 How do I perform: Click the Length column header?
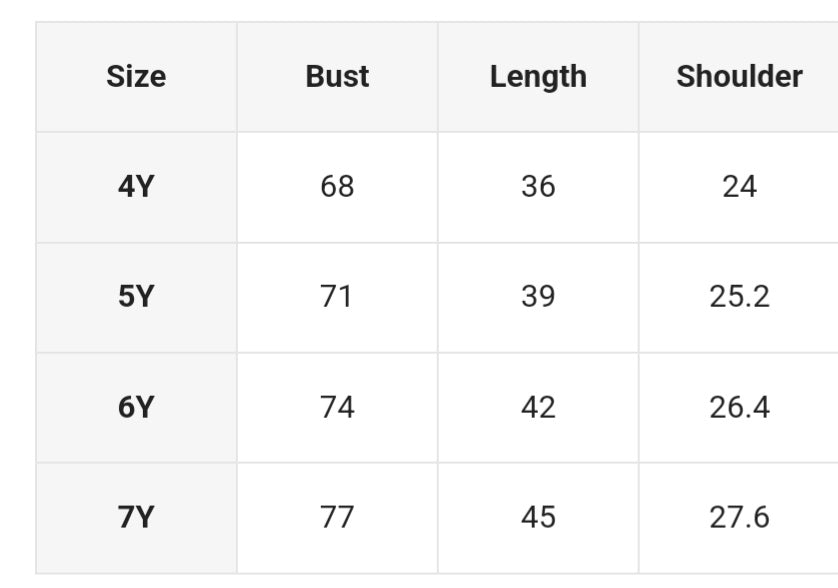(538, 77)
